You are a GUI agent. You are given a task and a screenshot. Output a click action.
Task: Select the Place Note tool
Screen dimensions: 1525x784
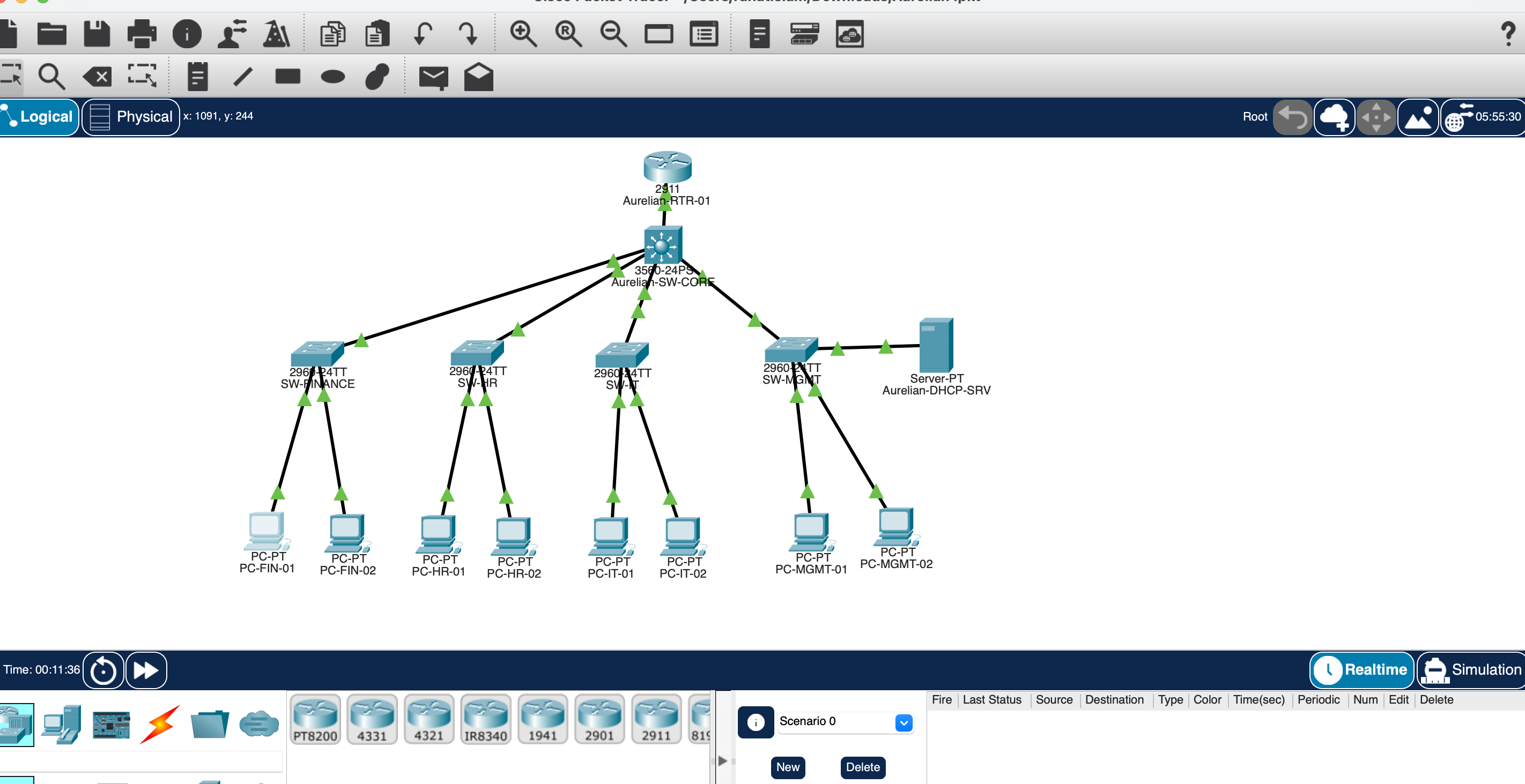pos(197,76)
